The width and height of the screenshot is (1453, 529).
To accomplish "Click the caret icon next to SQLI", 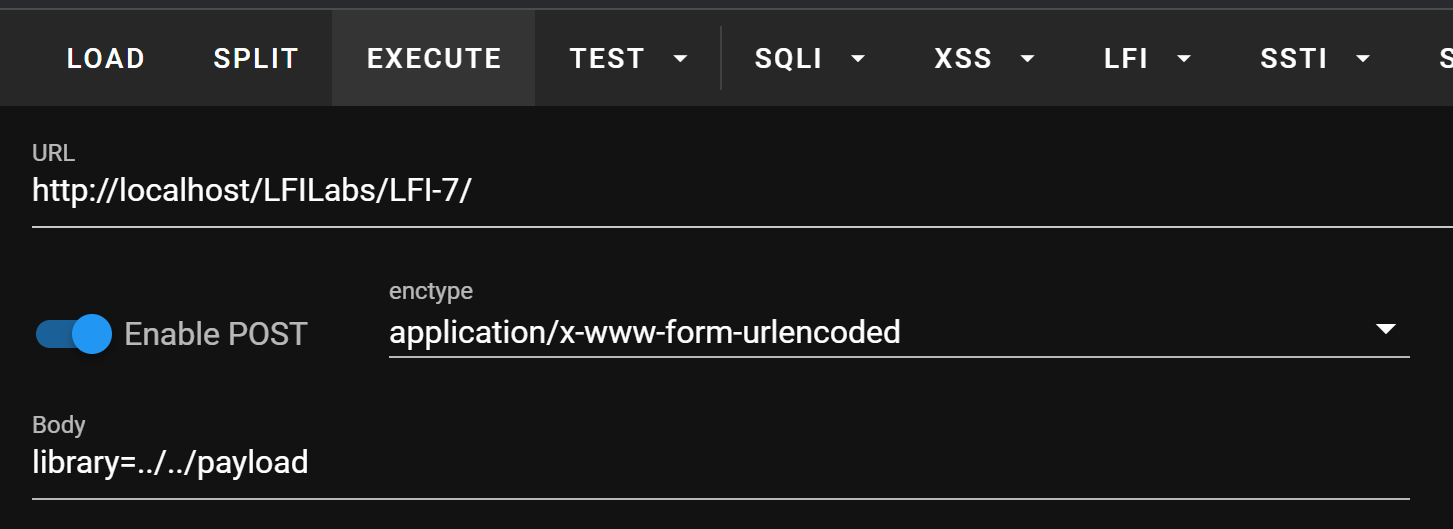I will coord(858,59).
